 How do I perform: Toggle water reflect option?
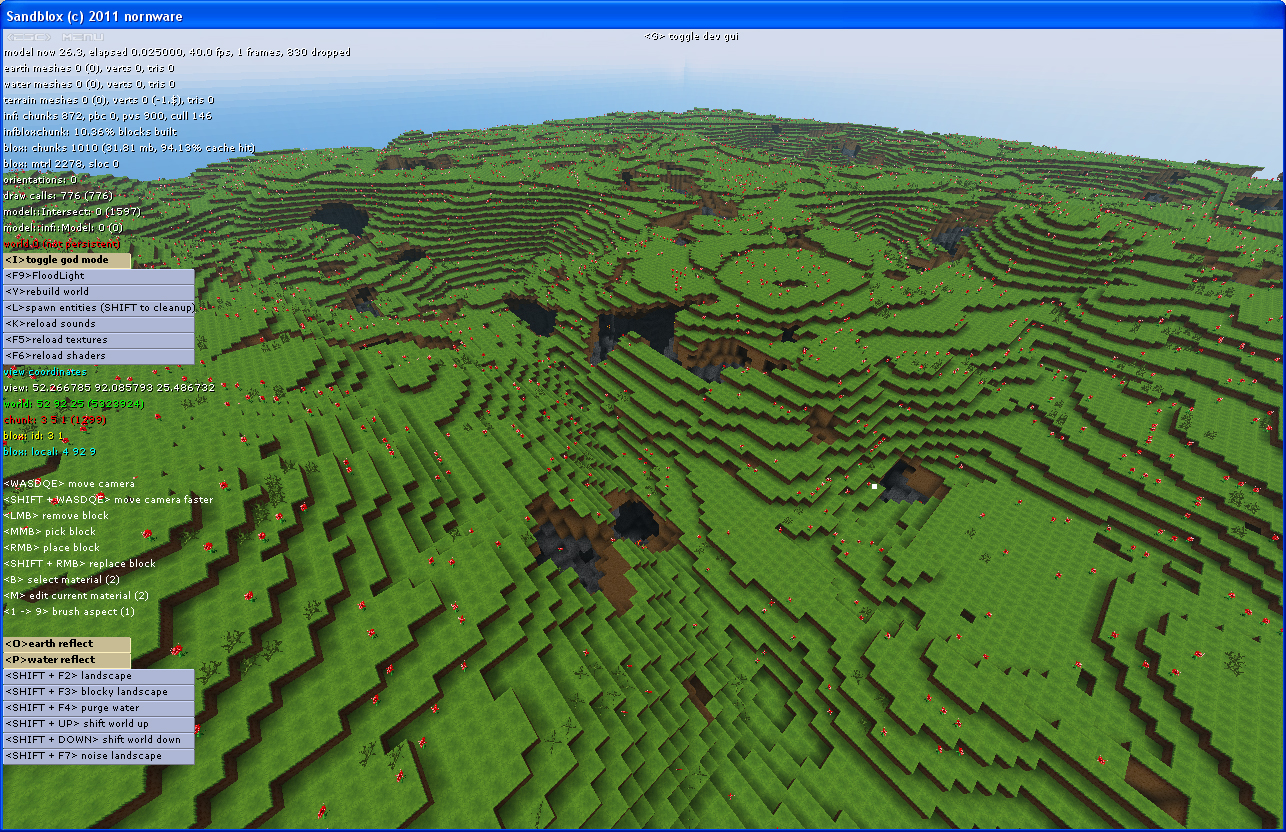click(x=66, y=660)
